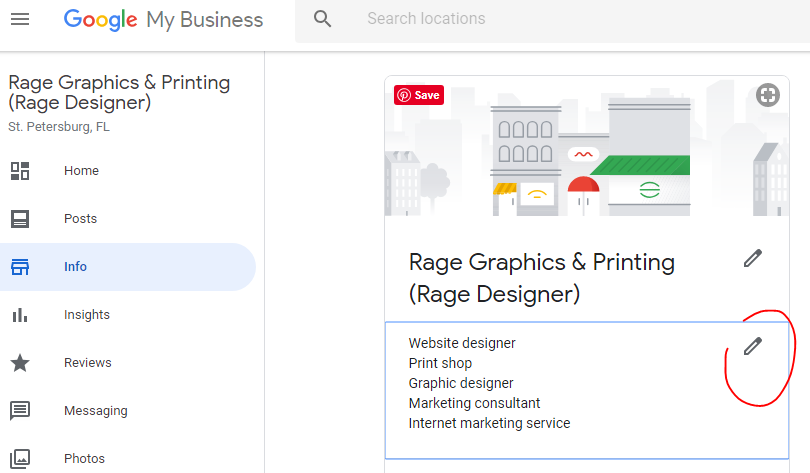Click the Posts icon in sidebar
Screen dimensions: 810x473
[x=20, y=219]
